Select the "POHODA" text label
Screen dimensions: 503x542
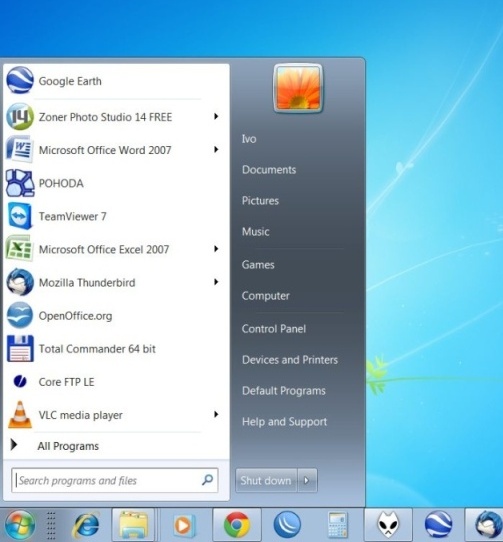(61, 184)
